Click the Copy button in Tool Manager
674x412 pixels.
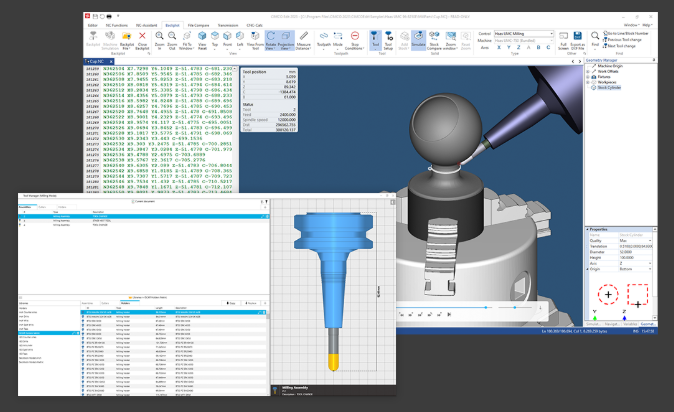(231, 303)
